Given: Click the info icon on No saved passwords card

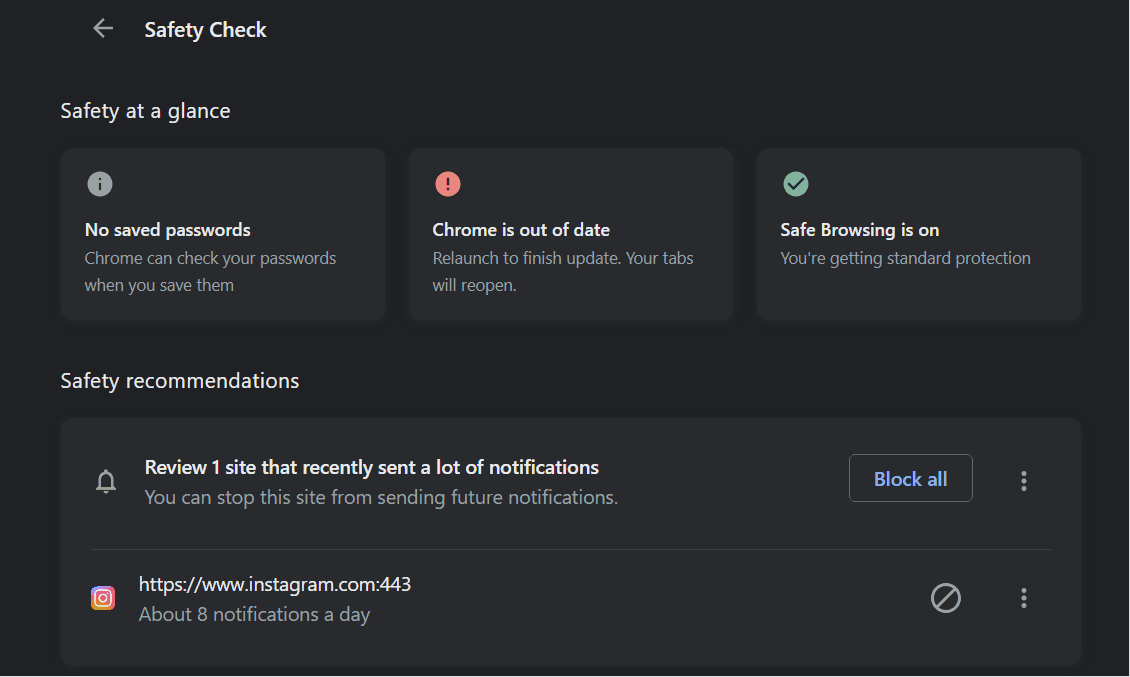Looking at the screenshot, I should 98,183.
